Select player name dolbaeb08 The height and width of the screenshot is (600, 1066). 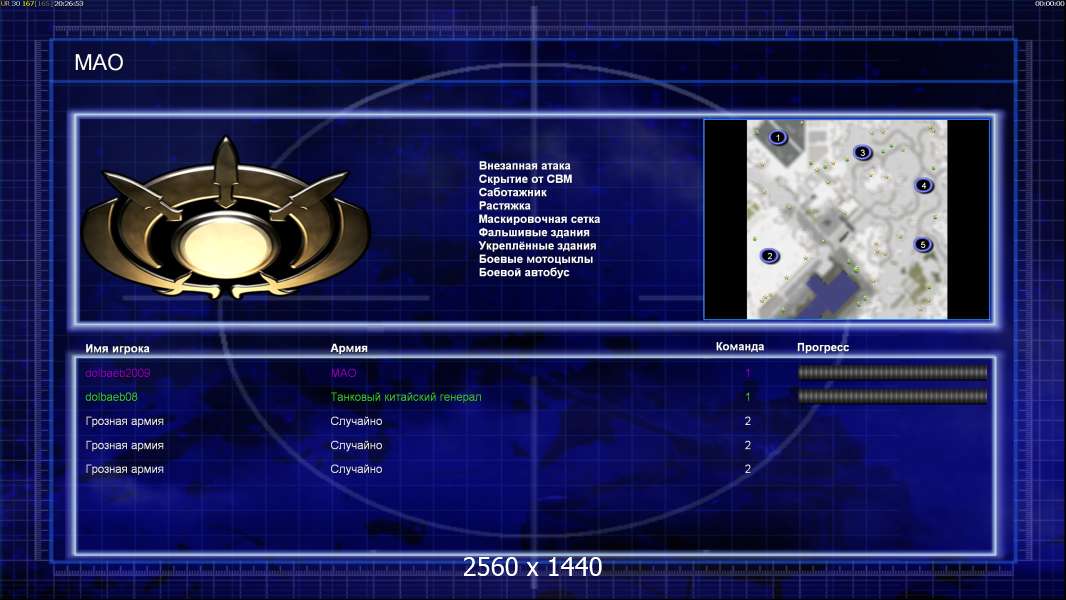(111, 397)
